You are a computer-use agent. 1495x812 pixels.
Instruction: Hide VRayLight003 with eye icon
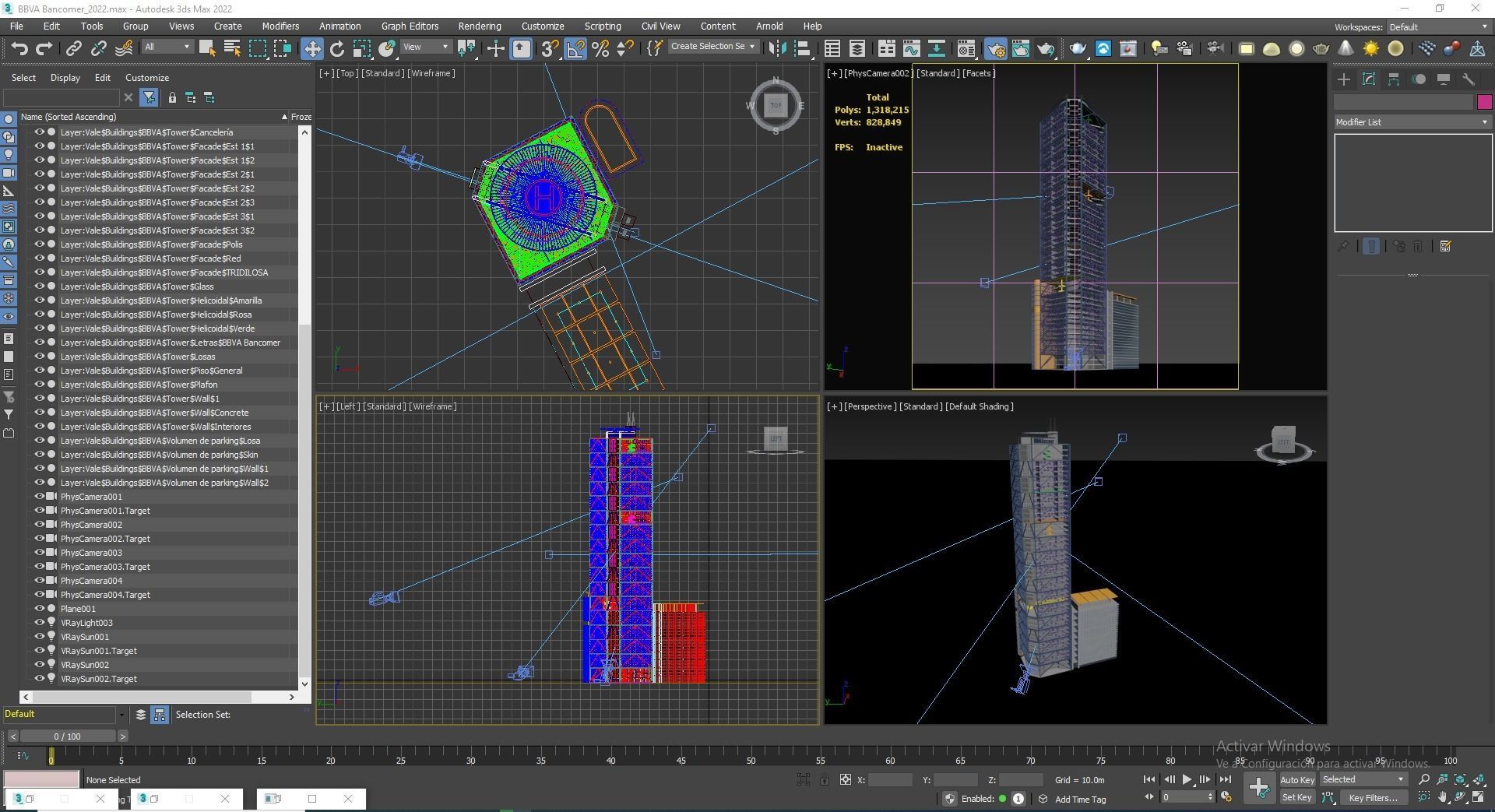pos(40,623)
